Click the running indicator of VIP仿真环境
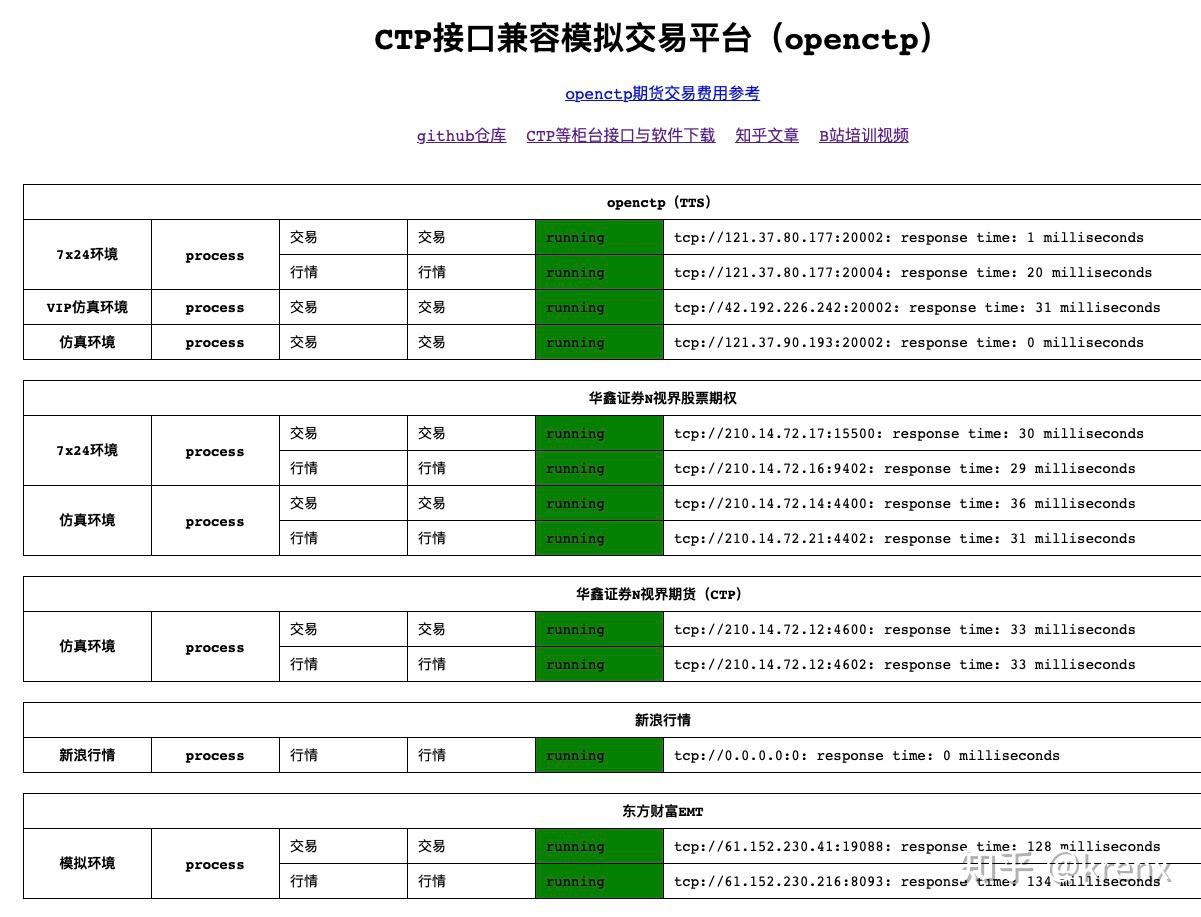The image size is (1201, 917). [x=598, y=307]
